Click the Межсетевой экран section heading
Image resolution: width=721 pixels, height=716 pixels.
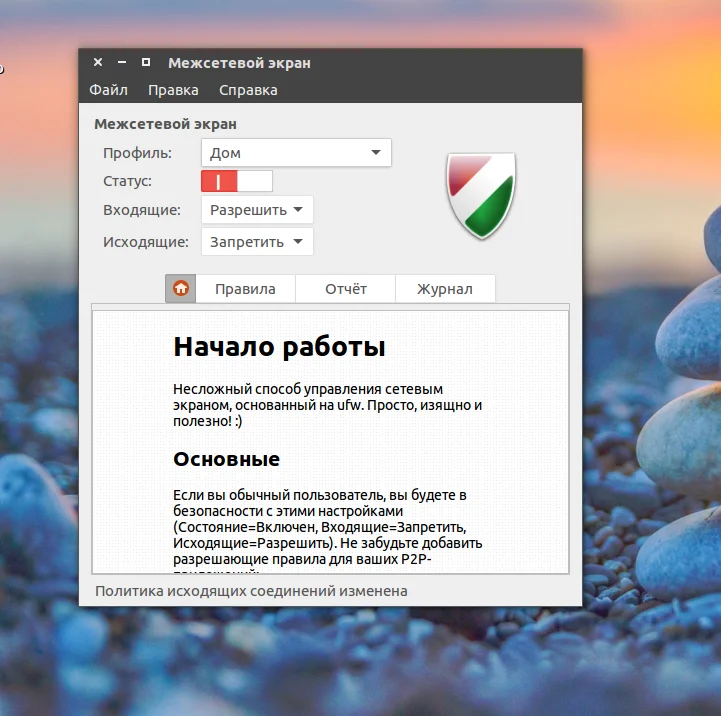pos(166,124)
